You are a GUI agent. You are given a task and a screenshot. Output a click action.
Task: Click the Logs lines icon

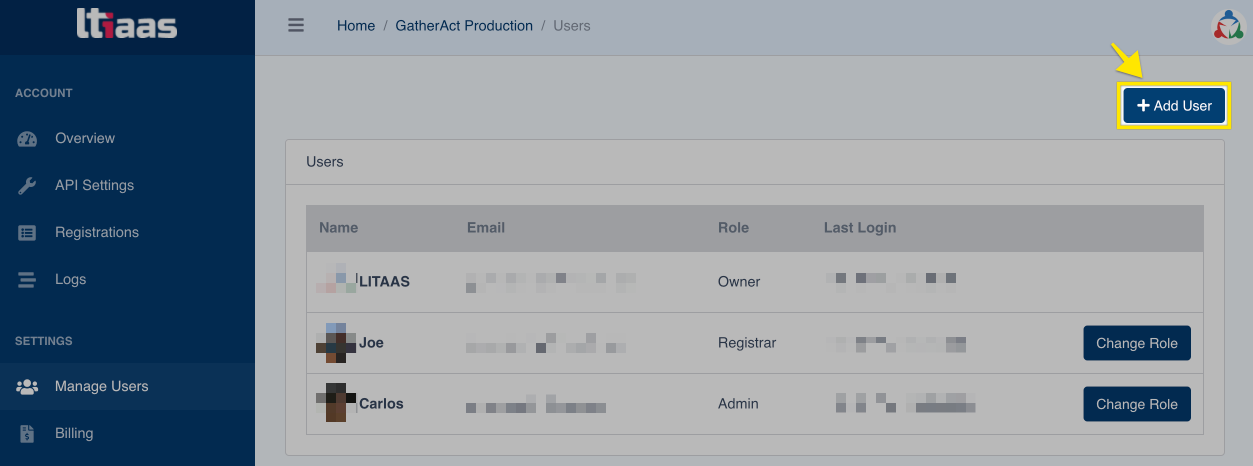click(x=27, y=280)
